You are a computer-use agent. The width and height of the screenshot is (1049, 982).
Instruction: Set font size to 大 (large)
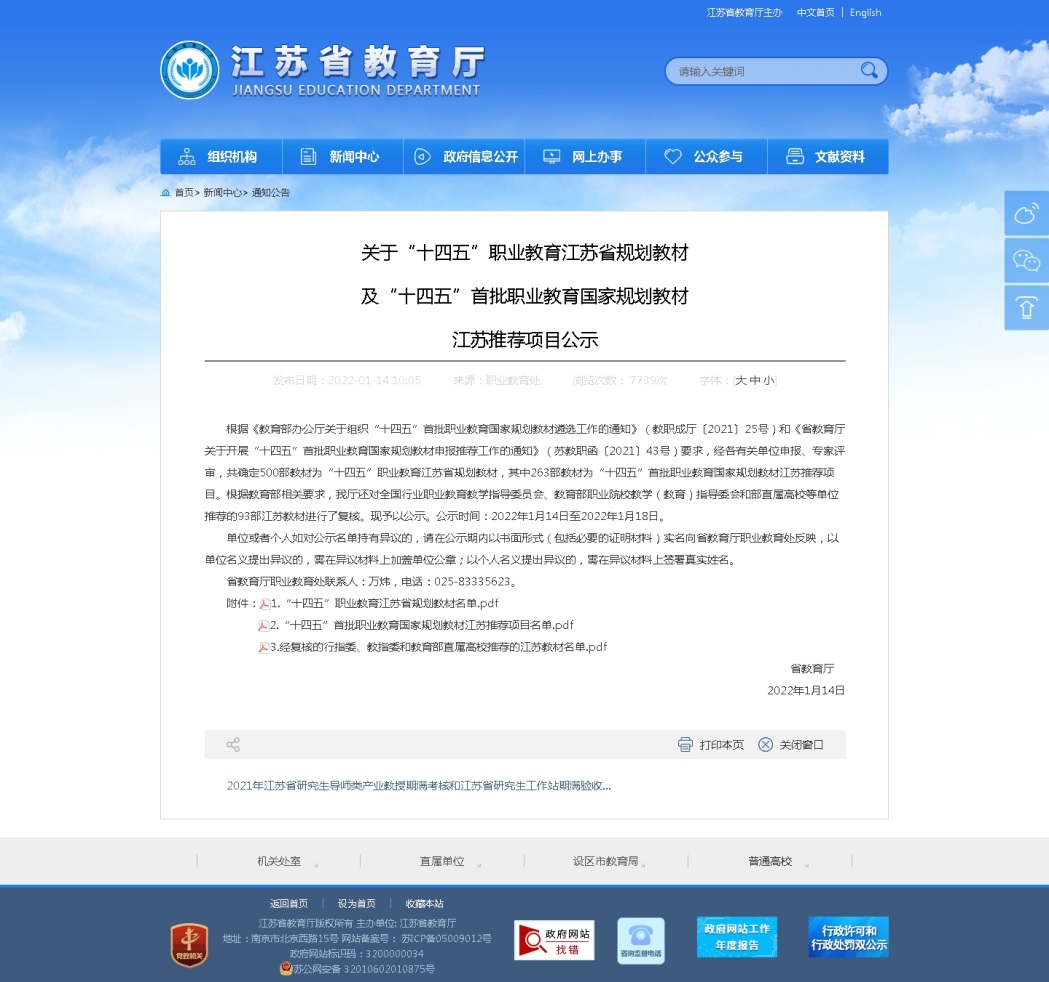(741, 381)
